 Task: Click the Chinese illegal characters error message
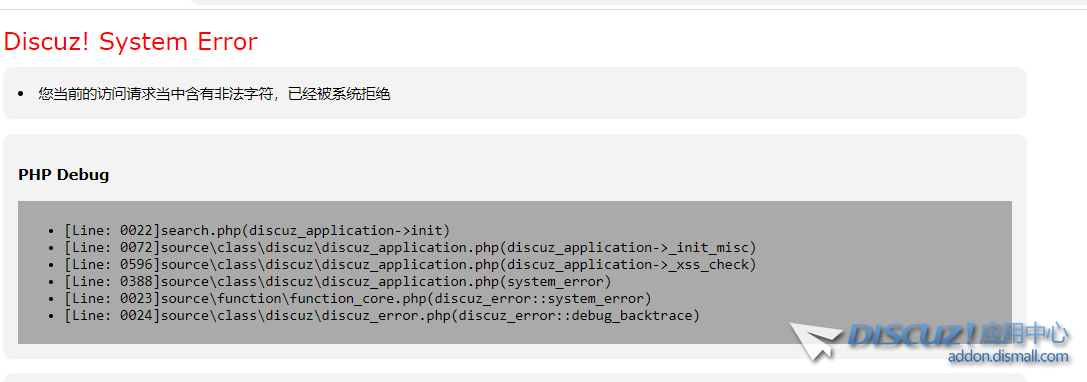point(214,94)
